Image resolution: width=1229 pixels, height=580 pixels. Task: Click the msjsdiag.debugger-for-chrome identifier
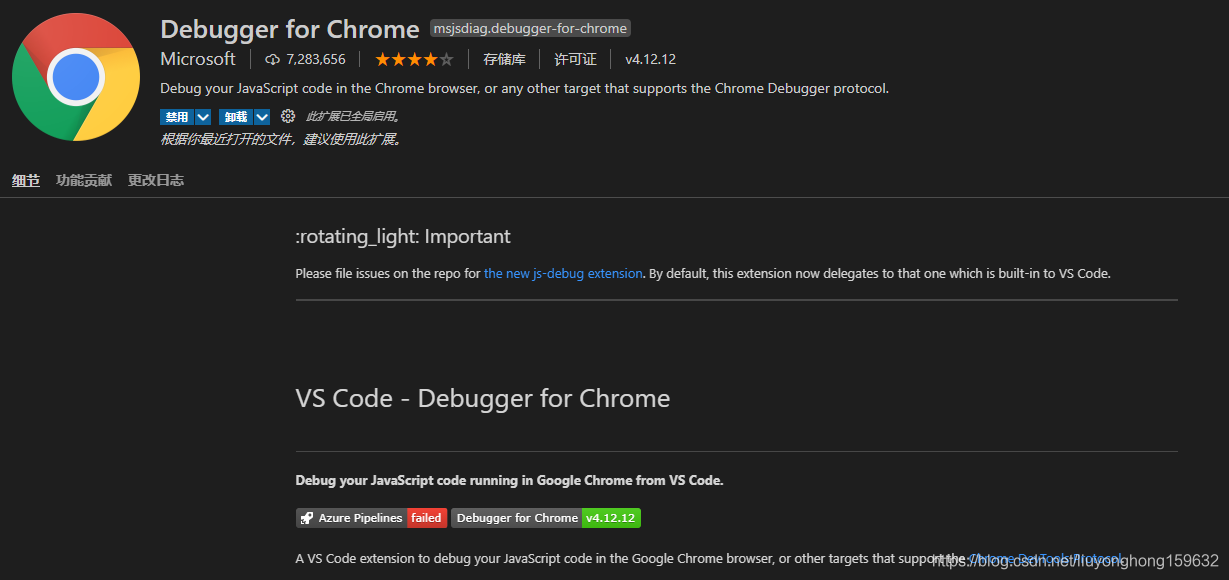530,29
